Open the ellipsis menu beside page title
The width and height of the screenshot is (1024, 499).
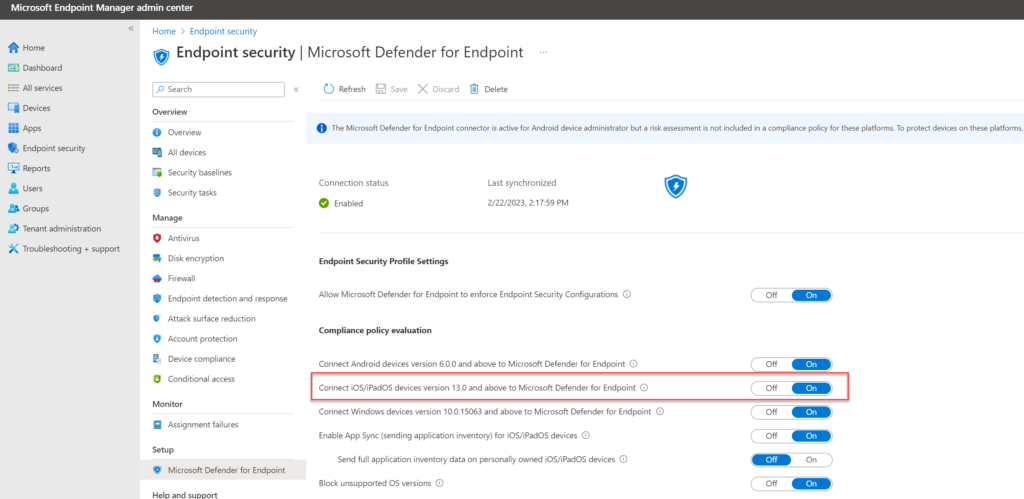click(x=543, y=53)
